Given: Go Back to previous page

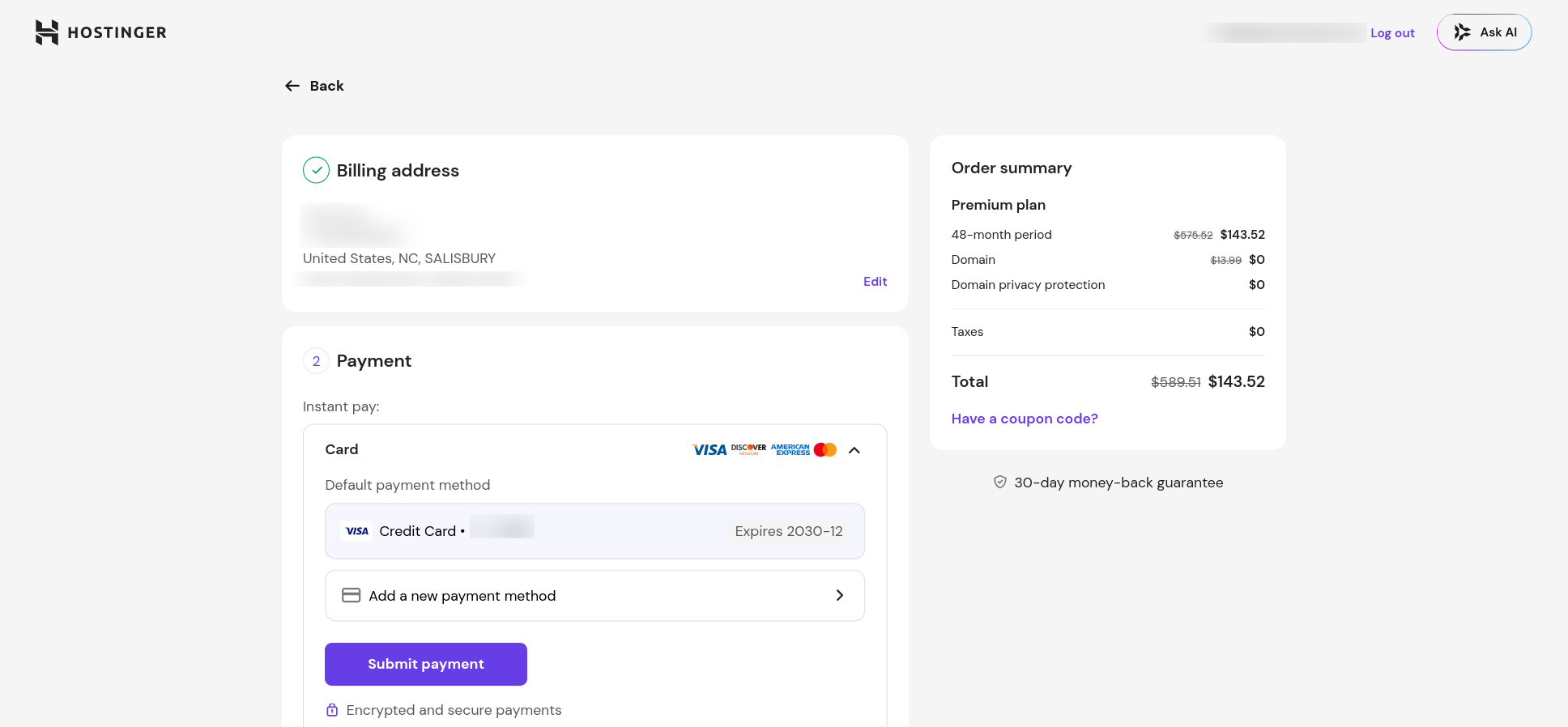Looking at the screenshot, I should [x=314, y=86].
